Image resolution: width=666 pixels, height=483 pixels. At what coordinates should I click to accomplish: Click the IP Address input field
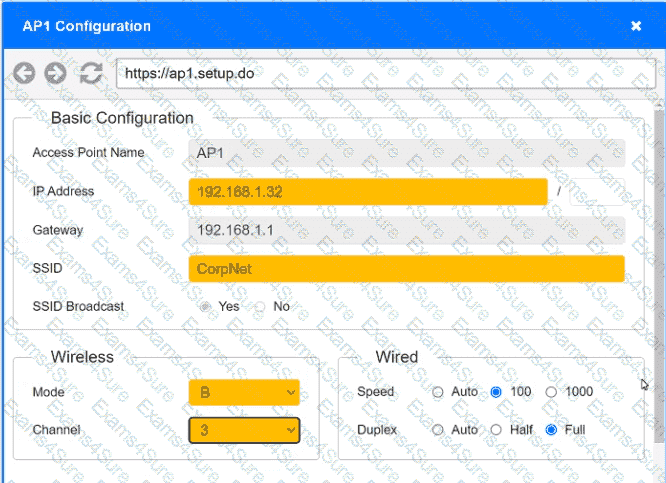point(367,192)
